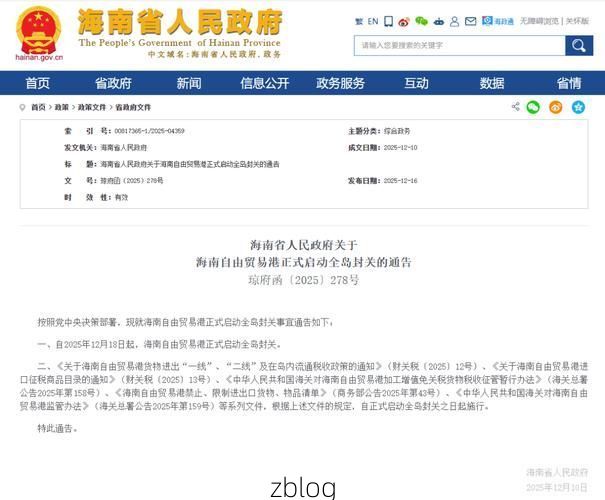Open the 信息公开 navigation tab

pos(265,83)
